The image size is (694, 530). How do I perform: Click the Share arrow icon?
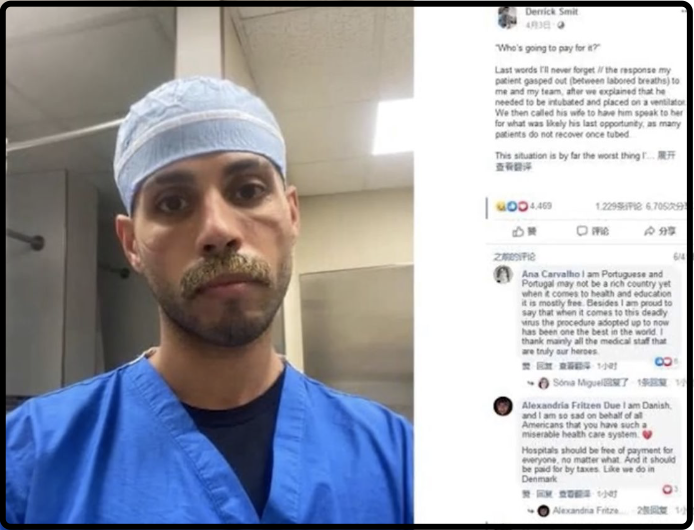649,231
